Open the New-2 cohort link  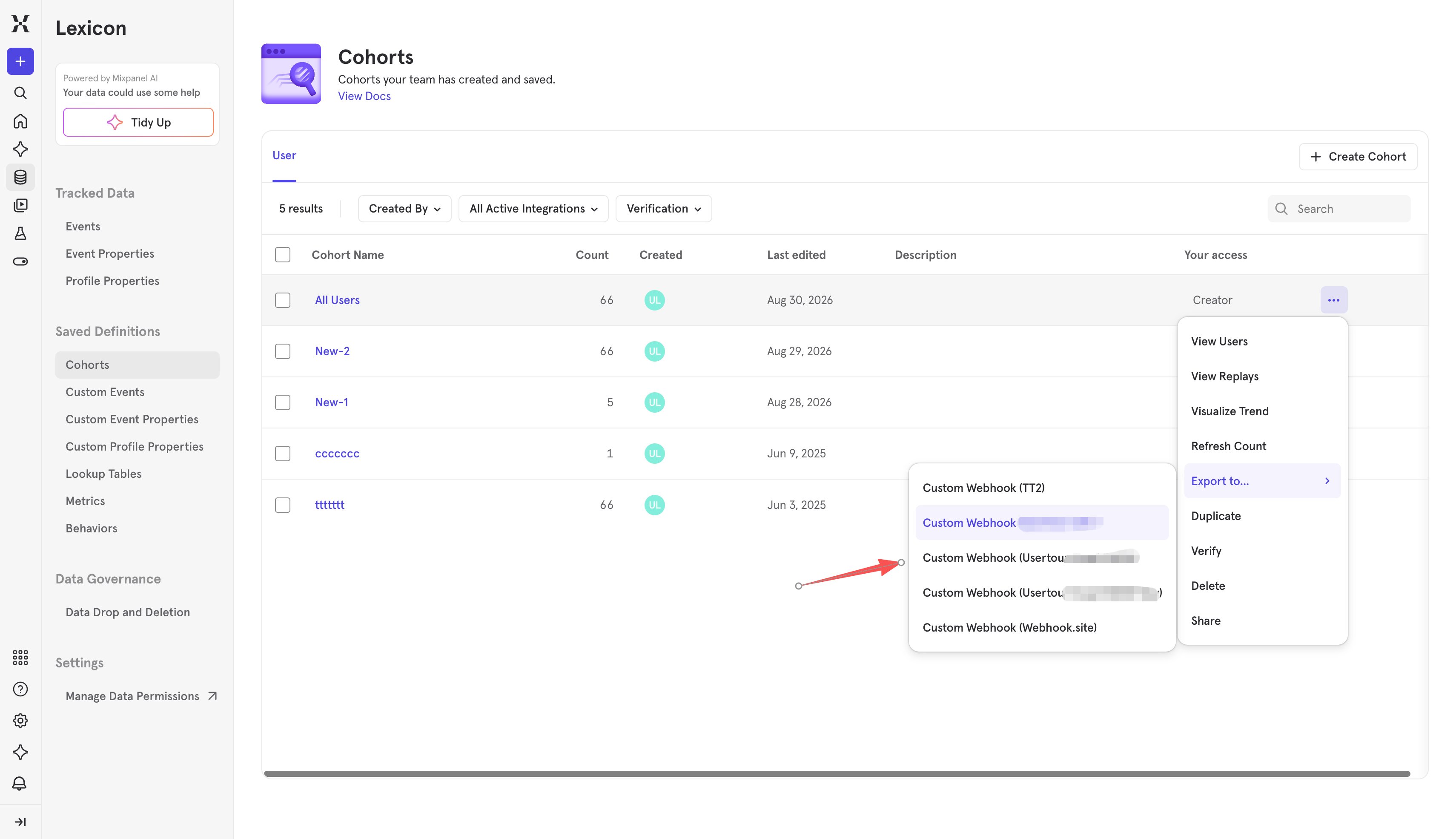point(332,351)
